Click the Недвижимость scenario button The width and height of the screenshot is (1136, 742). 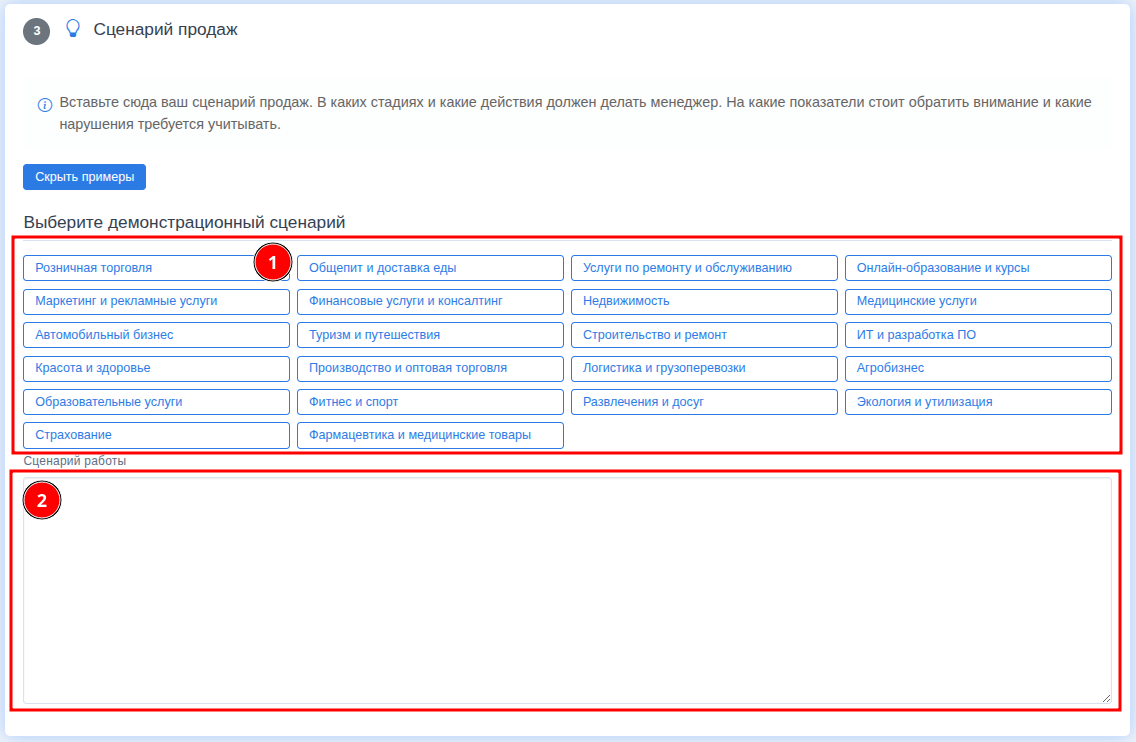pos(704,301)
